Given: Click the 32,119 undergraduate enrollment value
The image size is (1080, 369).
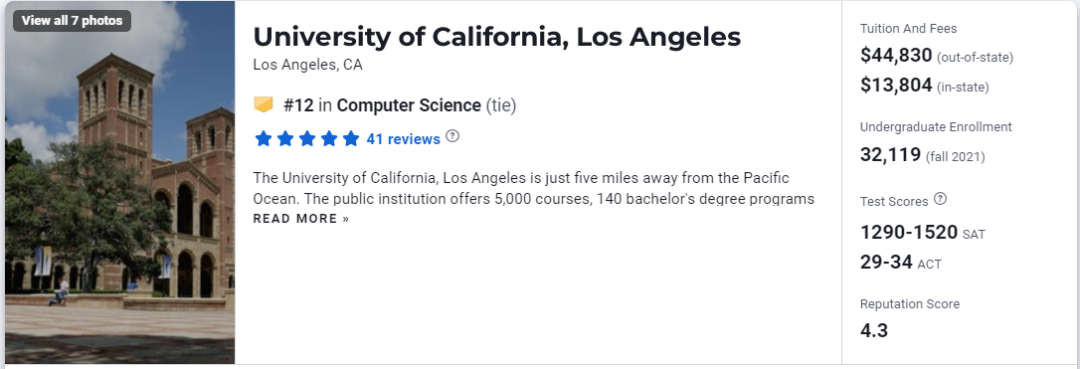Looking at the screenshot, I should (891, 154).
